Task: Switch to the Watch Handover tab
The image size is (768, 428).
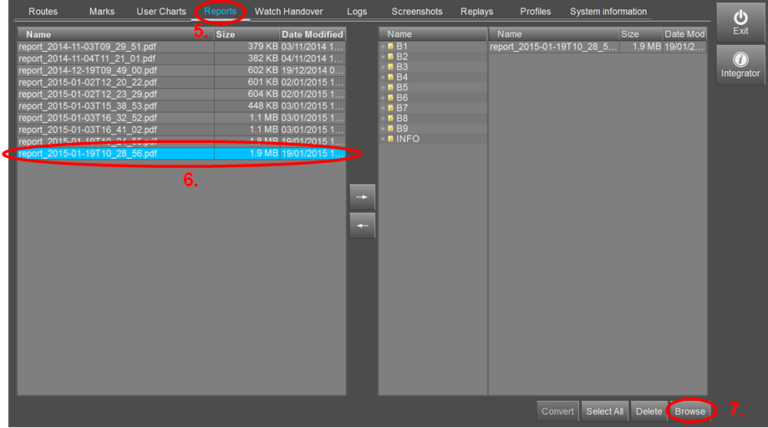Action: [288, 11]
